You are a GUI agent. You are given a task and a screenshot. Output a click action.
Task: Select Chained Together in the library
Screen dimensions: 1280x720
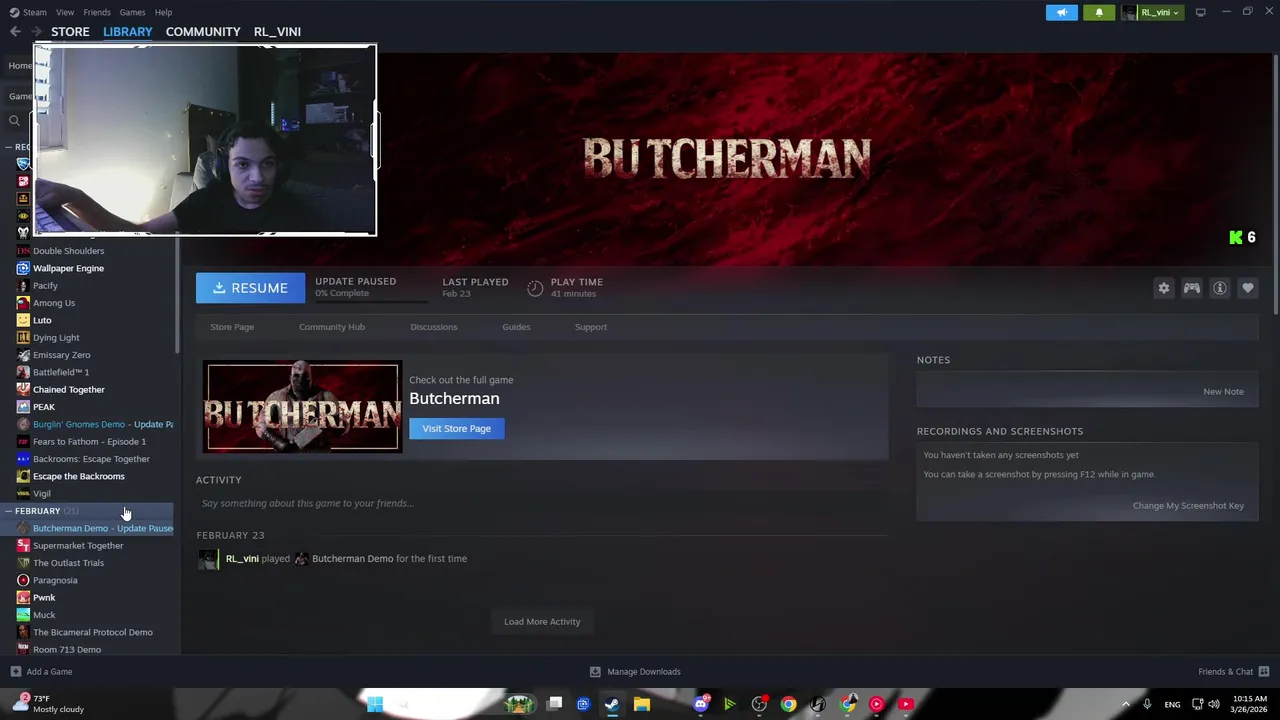click(68, 390)
